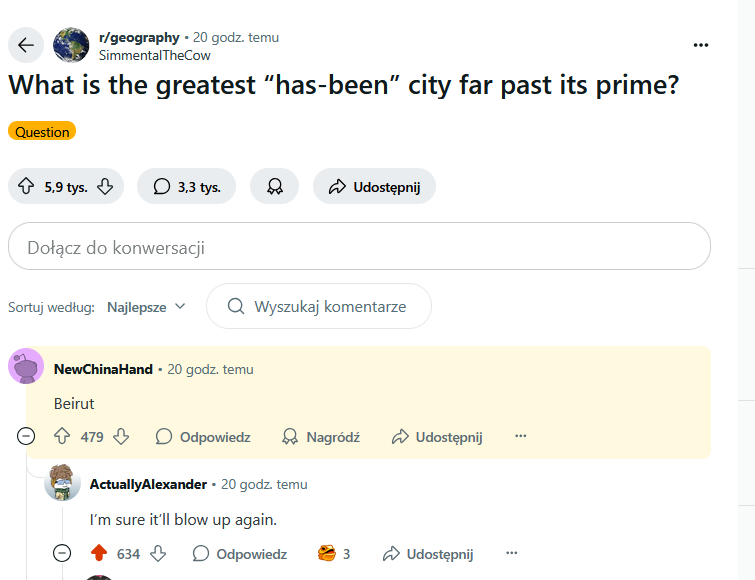Screen dimensions: 755x580
Task: Downvote the Beirut comment
Action: (122, 437)
